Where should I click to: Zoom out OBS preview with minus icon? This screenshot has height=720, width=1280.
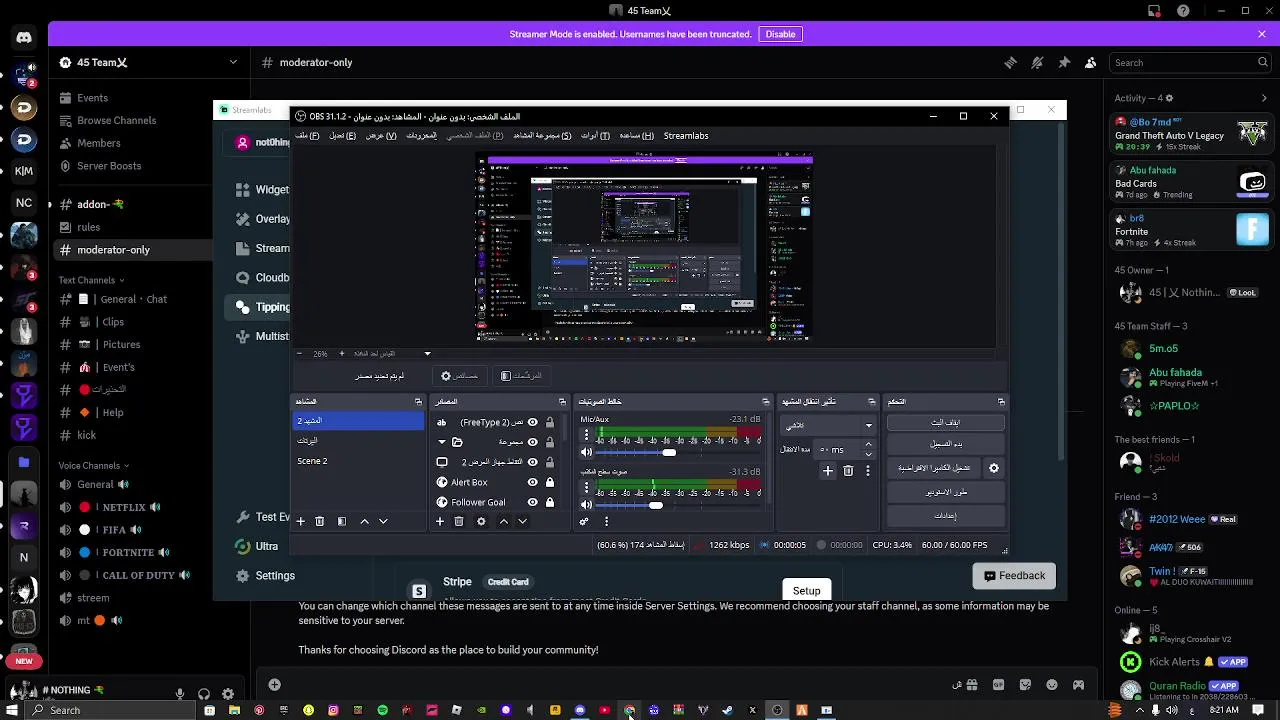(298, 353)
